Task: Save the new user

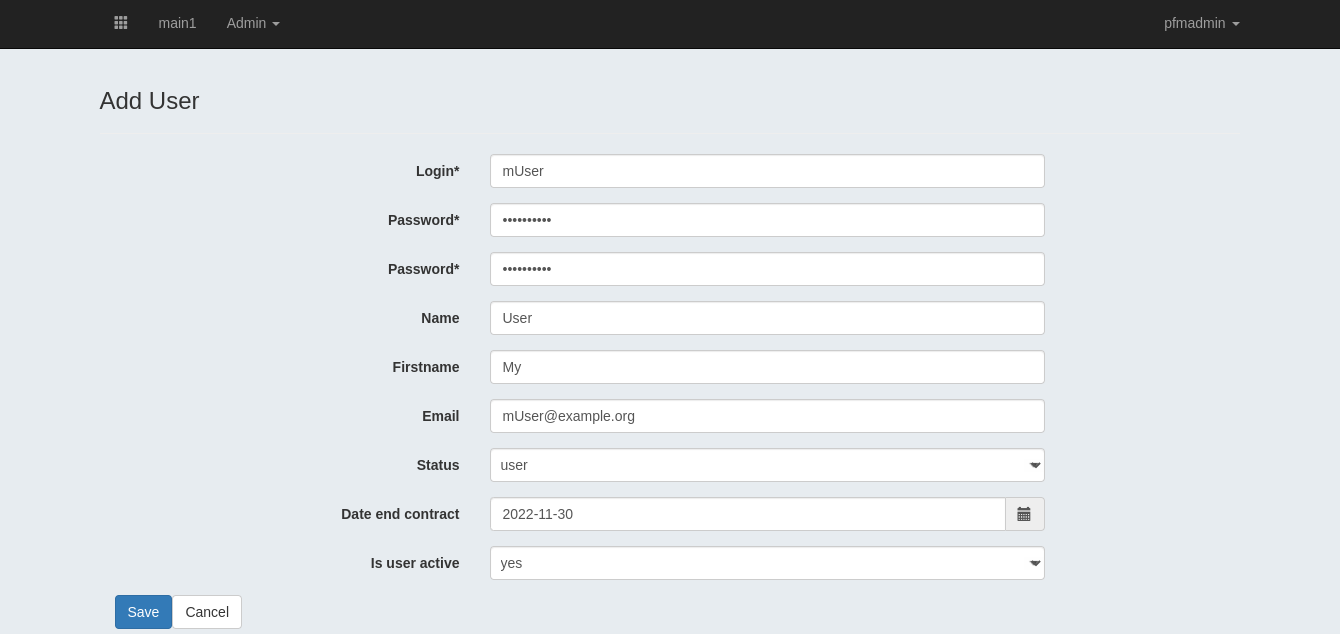Action: pyautogui.click(x=143, y=612)
